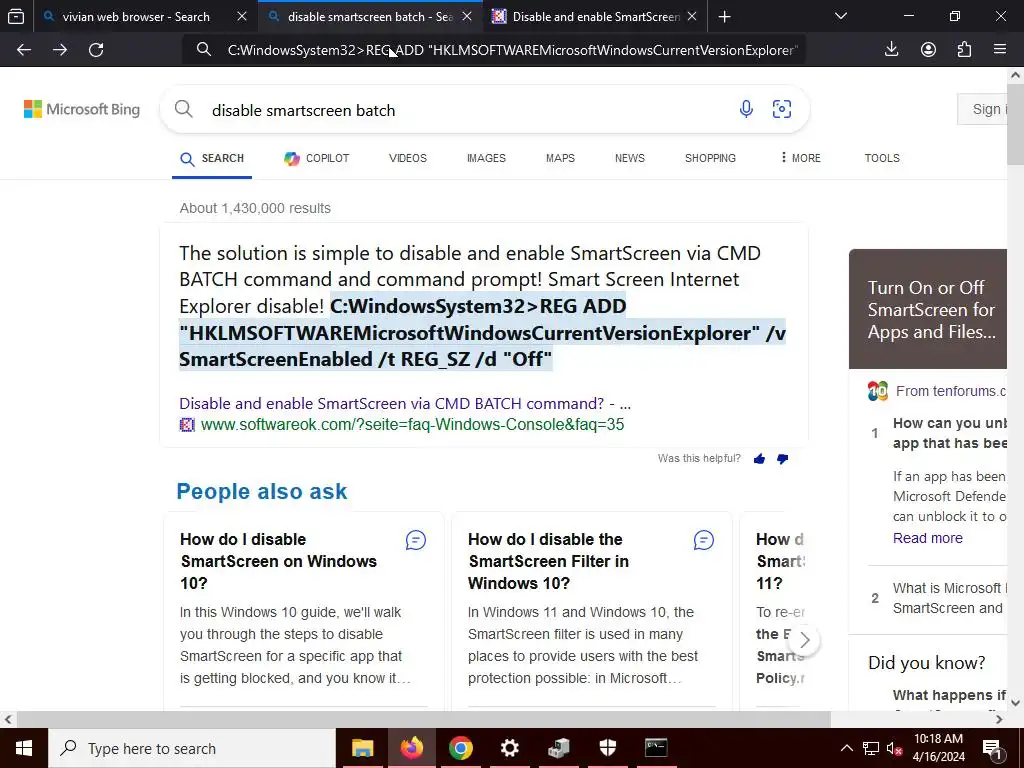This screenshot has height=768, width=1024.
Task: Close the 'vivian web browser' tab
Action: [x=242, y=16]
